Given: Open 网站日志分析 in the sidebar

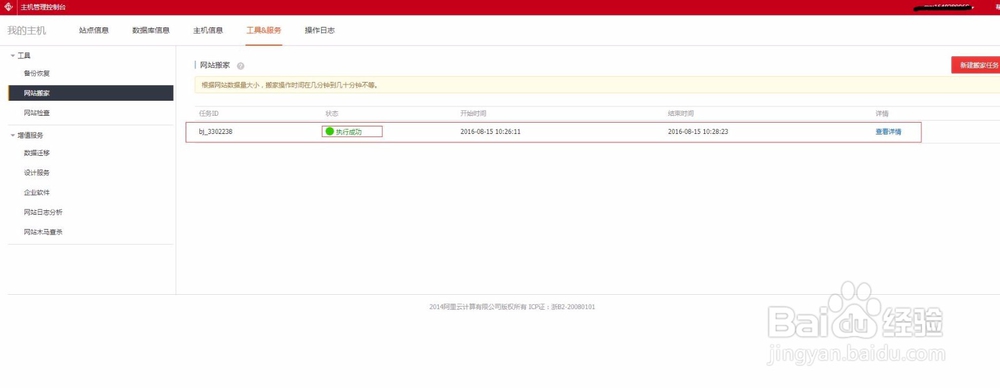Looking at the screenshot, I should [43, 213].
